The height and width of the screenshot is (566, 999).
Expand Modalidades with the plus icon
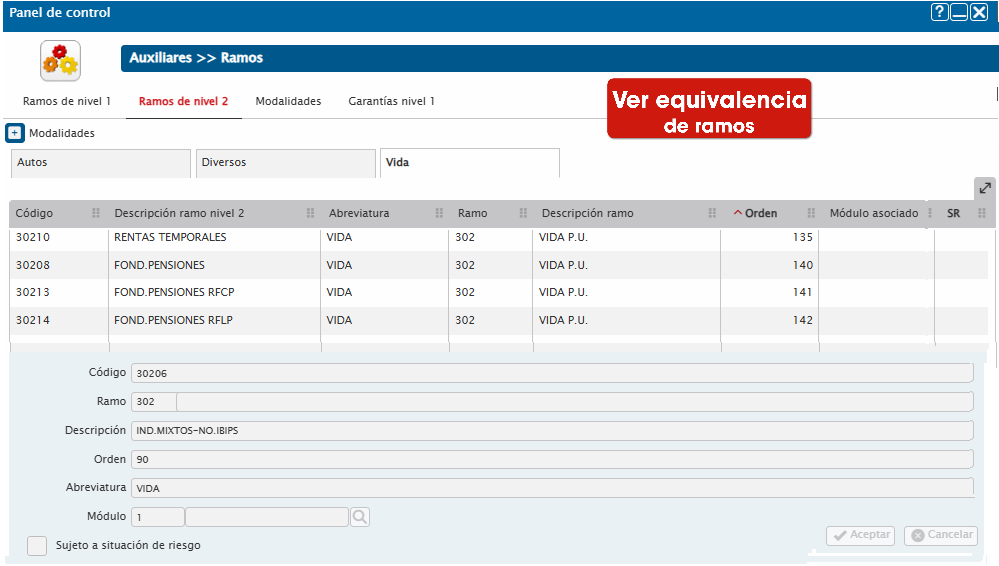pyautogui.click(x=15, y=133)
